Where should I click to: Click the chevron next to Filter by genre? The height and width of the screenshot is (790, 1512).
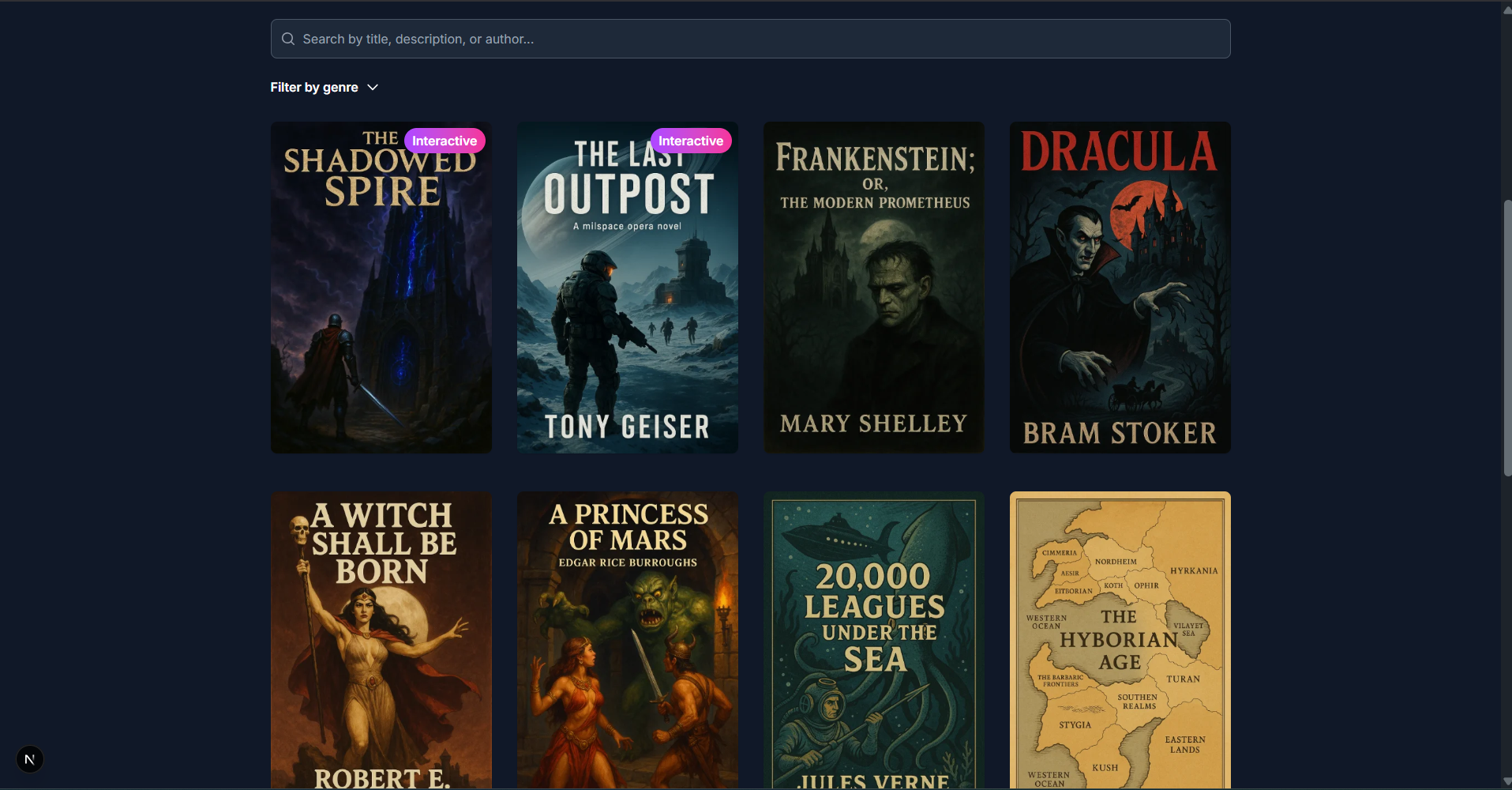click(x=372, y=87)
